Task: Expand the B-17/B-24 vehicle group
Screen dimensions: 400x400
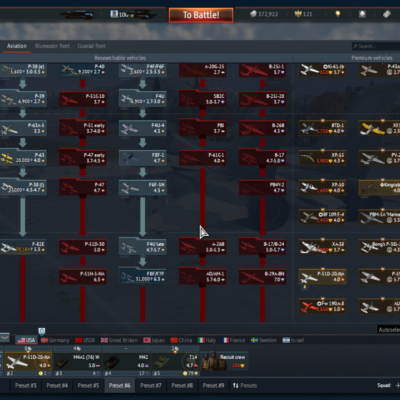Action: click(x=263, y=247)
